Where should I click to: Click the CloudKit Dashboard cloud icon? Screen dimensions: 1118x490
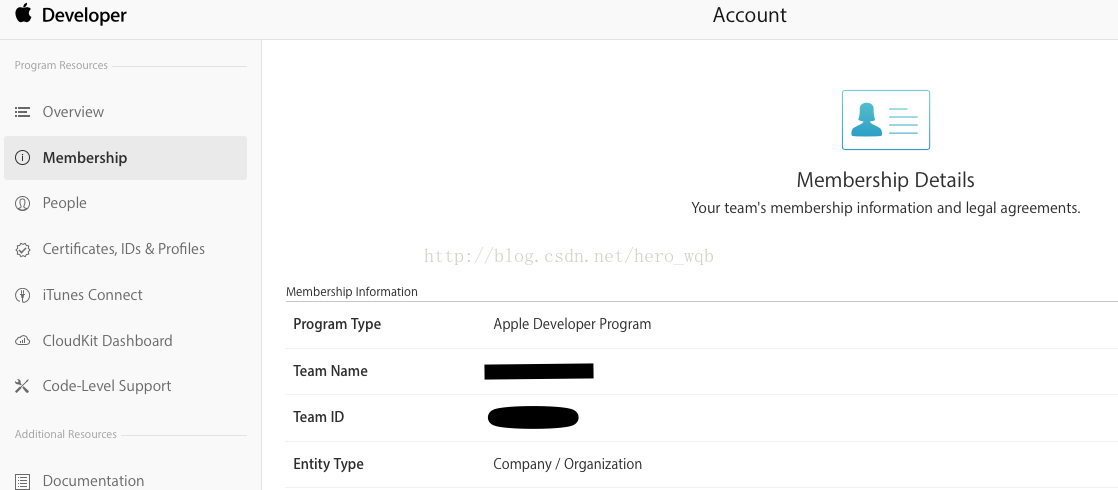point(23,341)
